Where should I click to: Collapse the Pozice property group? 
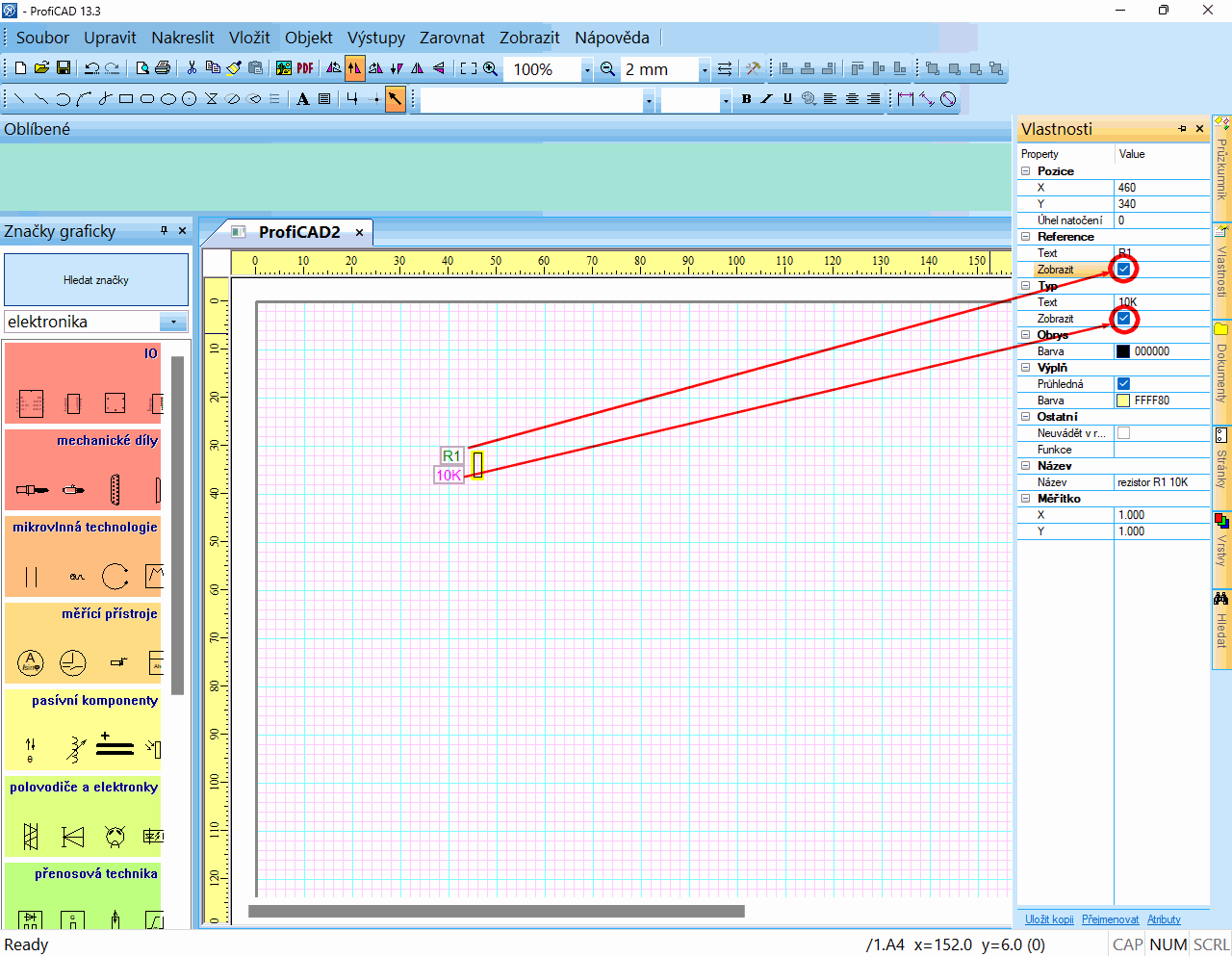[x=1026, y=171]
